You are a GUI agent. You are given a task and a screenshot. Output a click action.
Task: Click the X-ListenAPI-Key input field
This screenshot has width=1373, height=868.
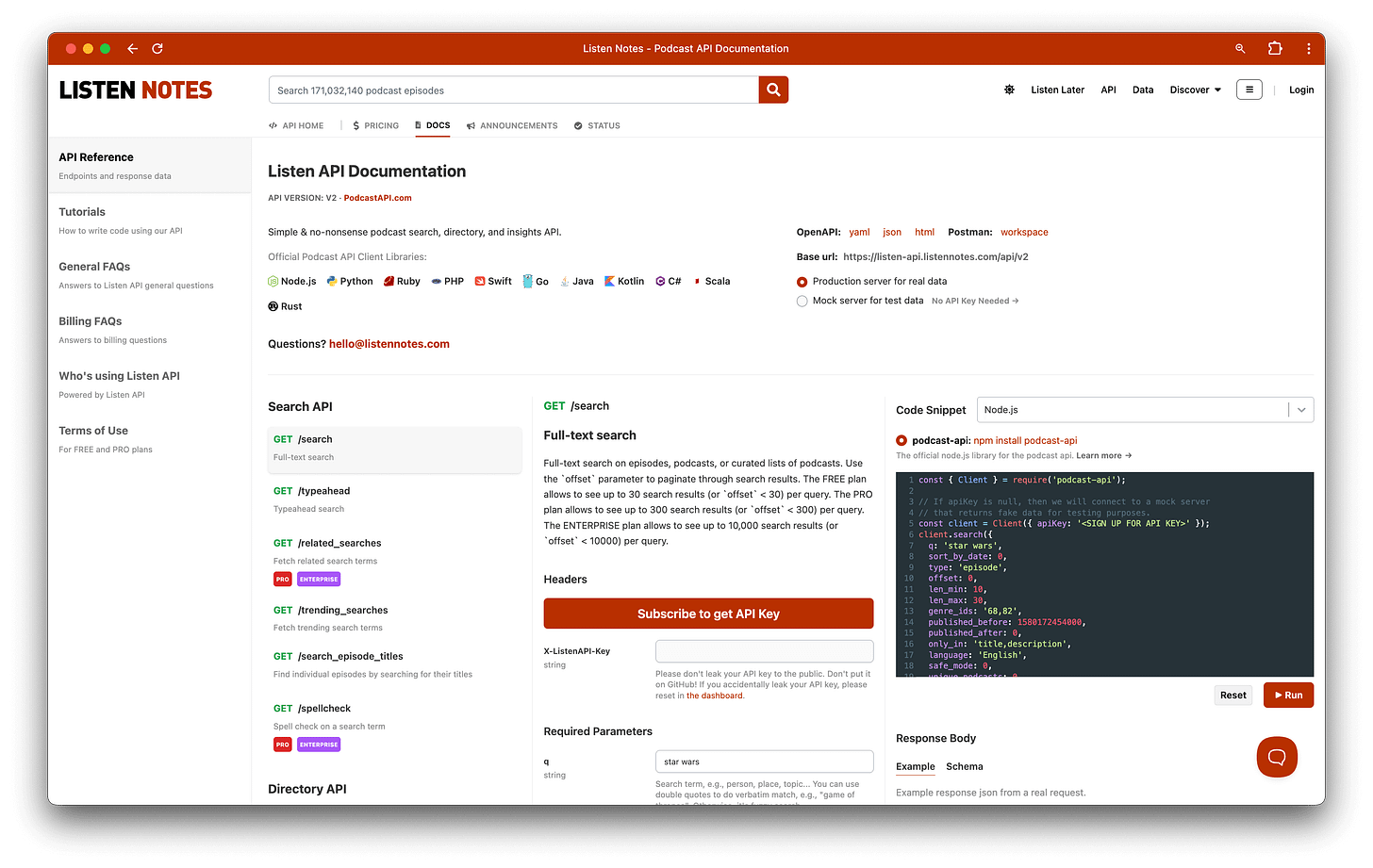pyautogui.click(x=764, y=651)
